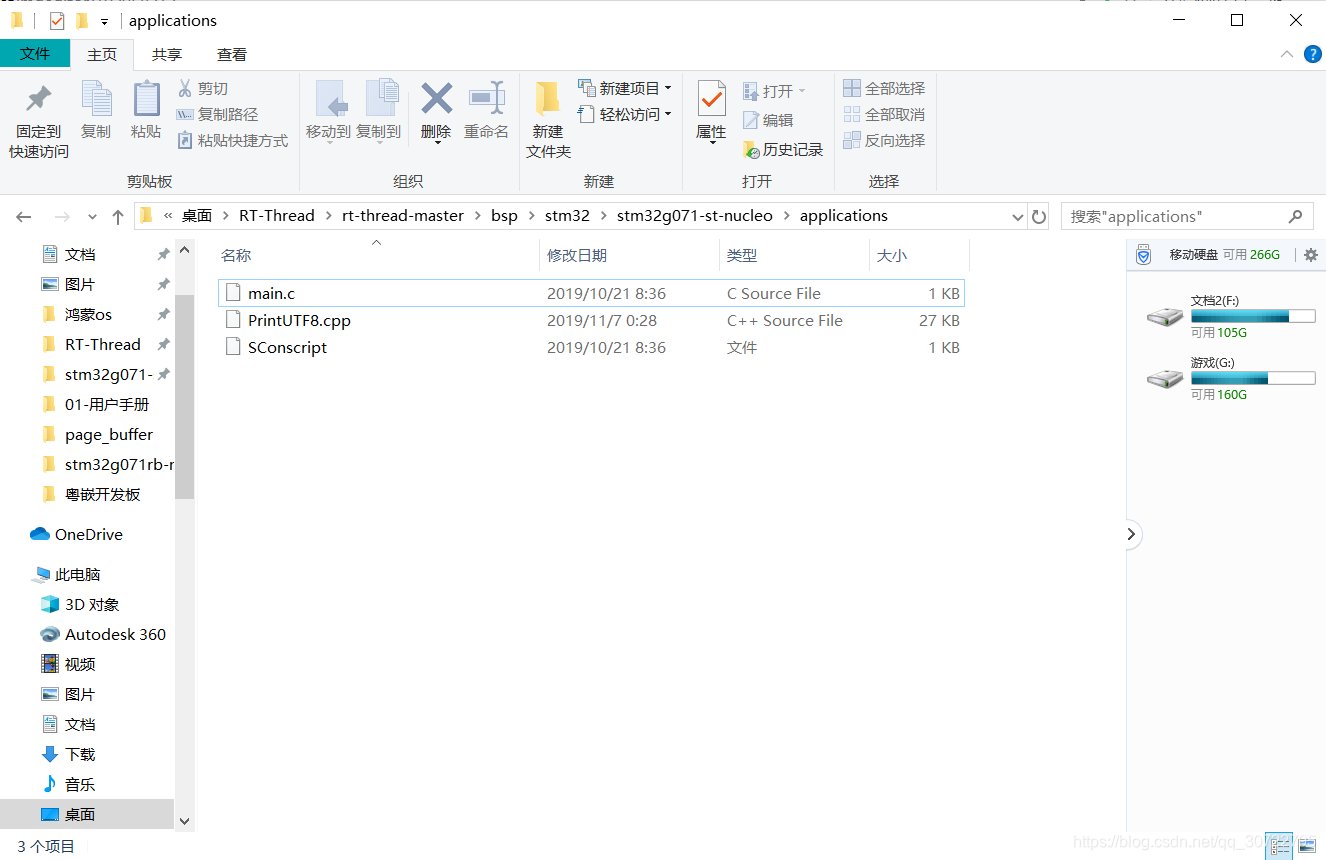The height and width of the screenshot is (860, 1326).
Task: Click the shield icon beside 移动硬盘
Action: click(1144, 255)
